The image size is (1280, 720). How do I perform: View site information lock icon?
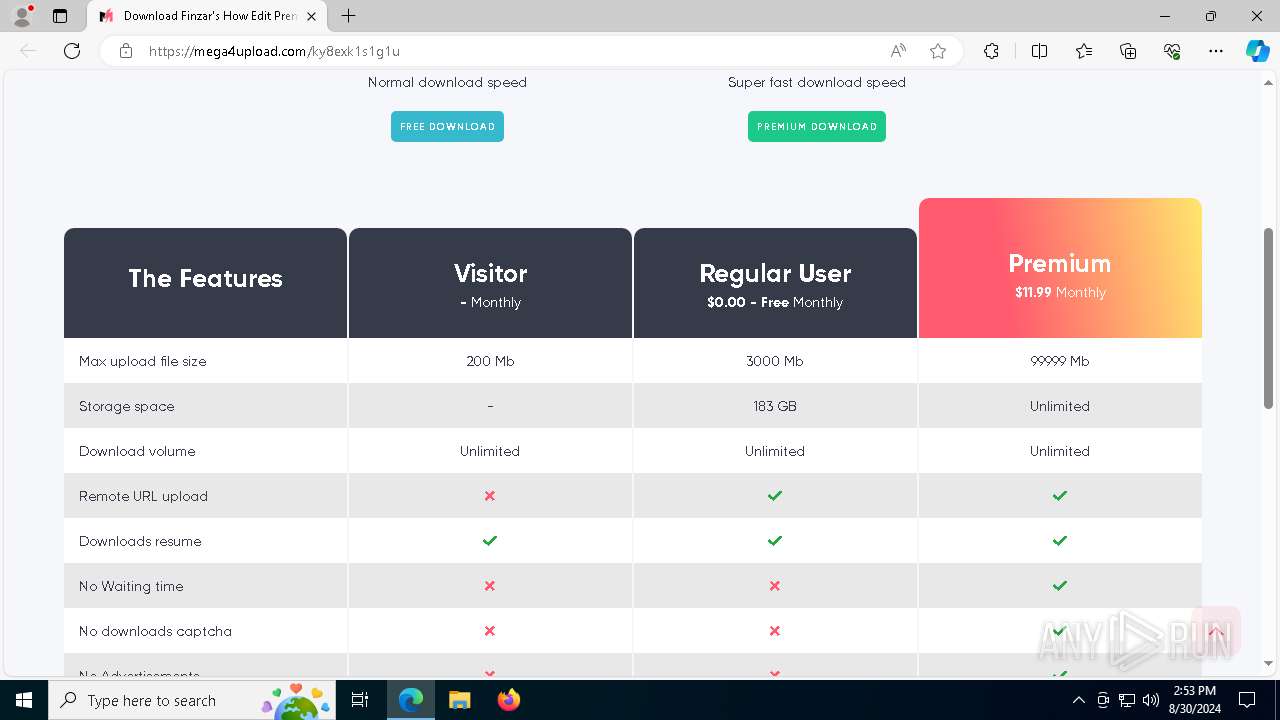(x=126, y=51)
